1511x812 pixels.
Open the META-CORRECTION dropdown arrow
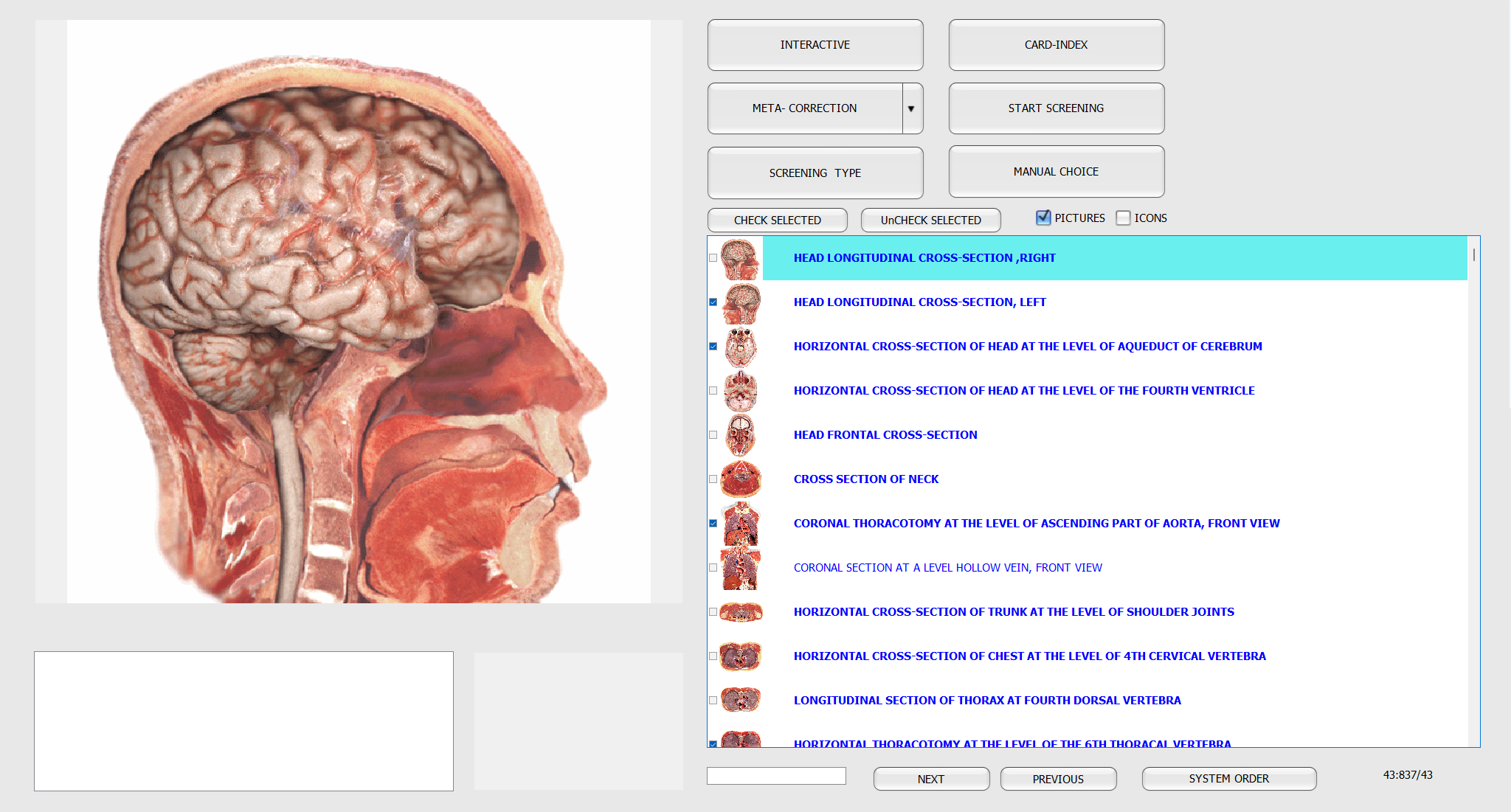pyautogui.click(x=911, y=108)
